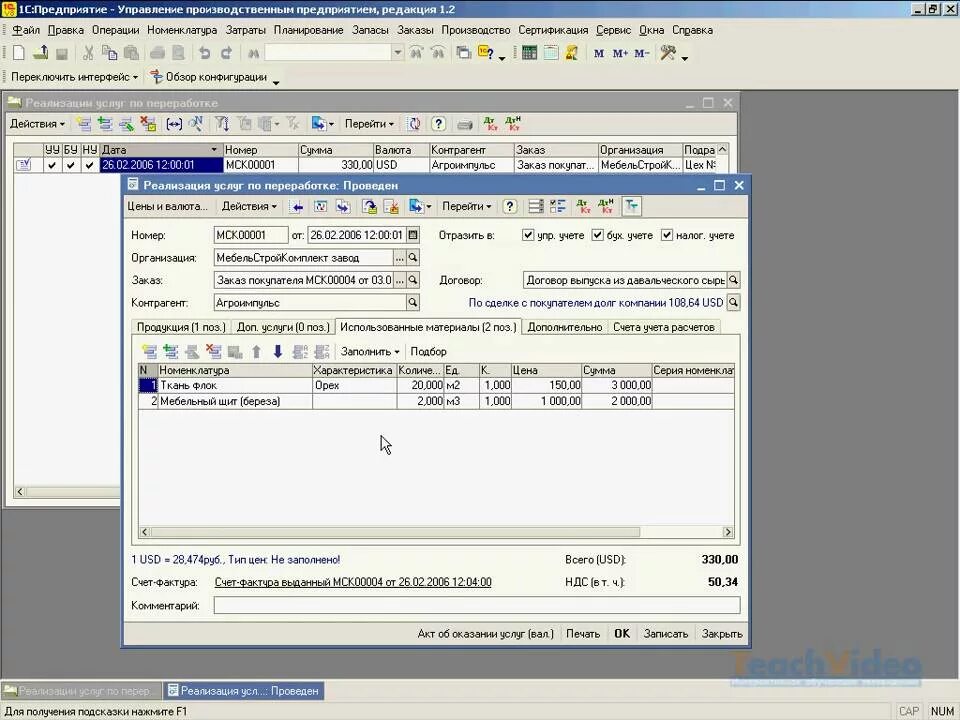Click the help icon in list window toolbar

coord(438,124)
